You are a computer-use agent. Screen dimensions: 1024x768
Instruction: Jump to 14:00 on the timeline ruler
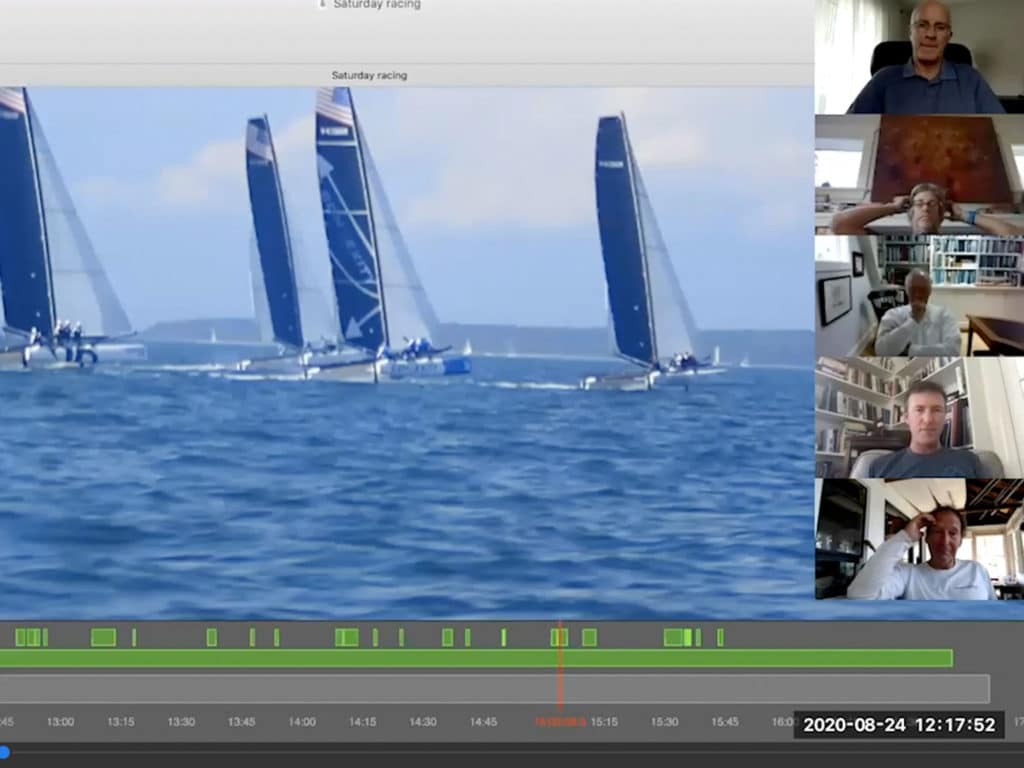click(302, 721)
